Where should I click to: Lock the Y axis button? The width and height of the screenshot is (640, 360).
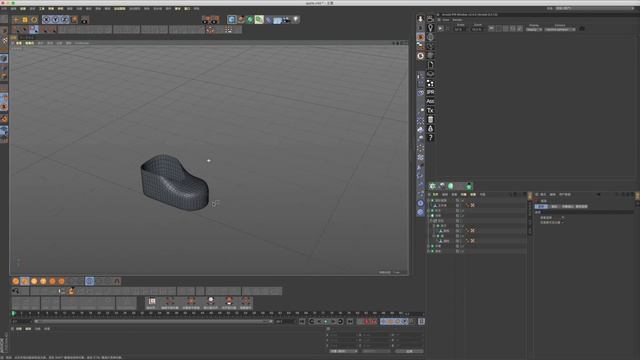[x=56, y=20]
